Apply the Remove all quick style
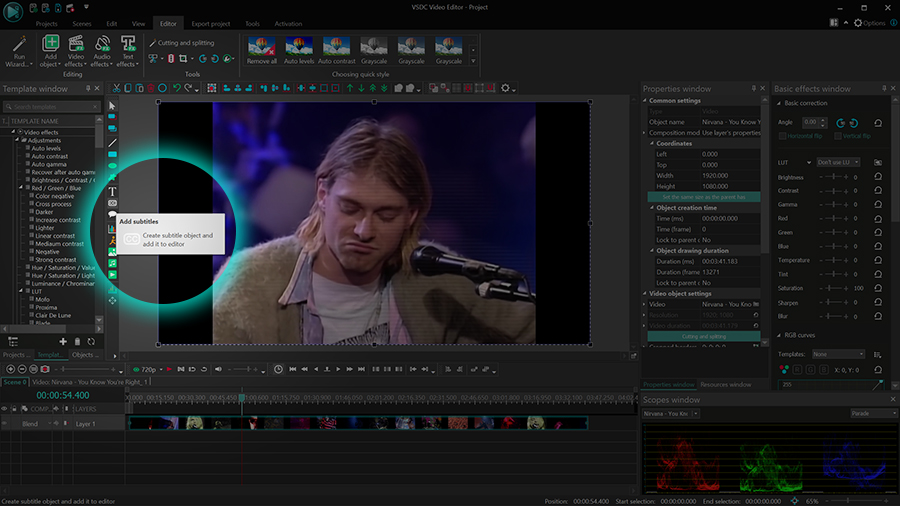Image resolution: width=900 pixels, height=506 pixels. click(262, 50)
